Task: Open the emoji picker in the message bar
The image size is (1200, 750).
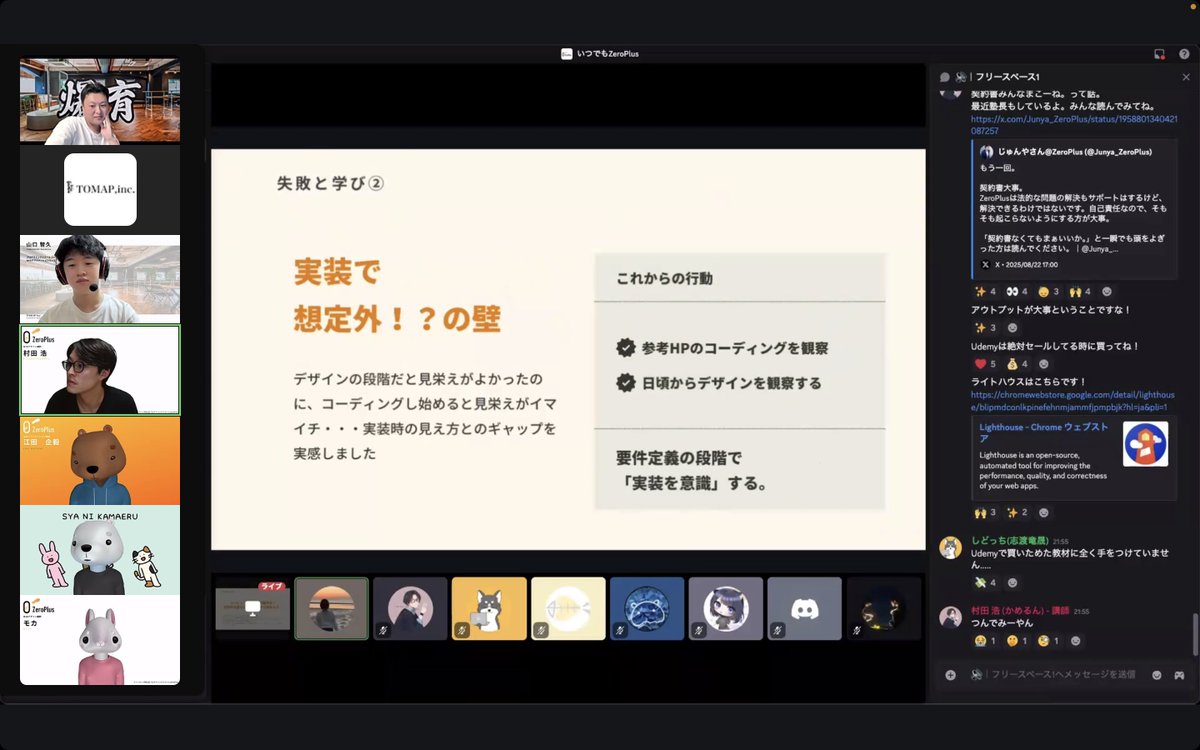Action: [1156, 675]
